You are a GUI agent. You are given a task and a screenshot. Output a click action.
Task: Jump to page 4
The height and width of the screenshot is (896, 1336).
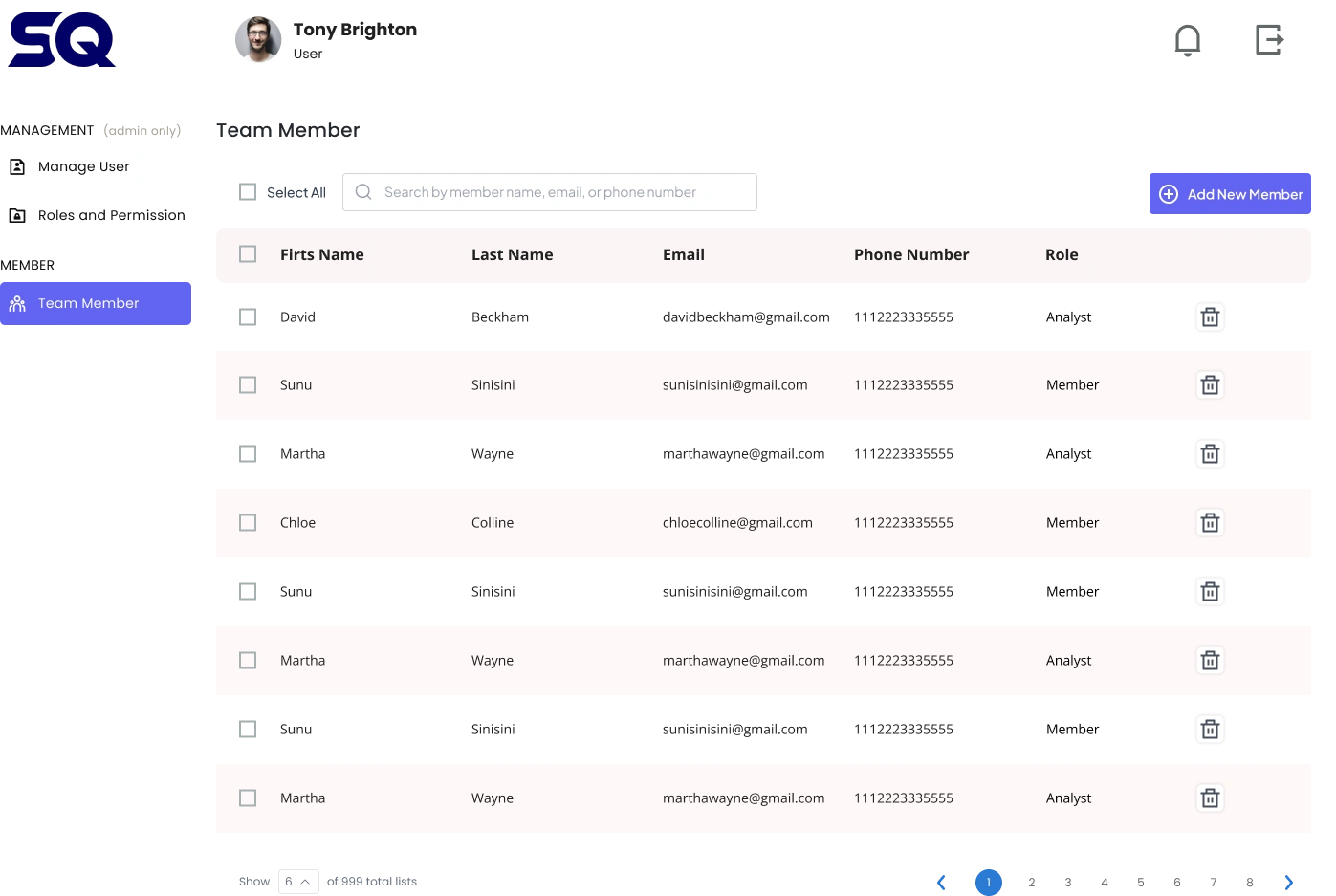click(1105, 883)
